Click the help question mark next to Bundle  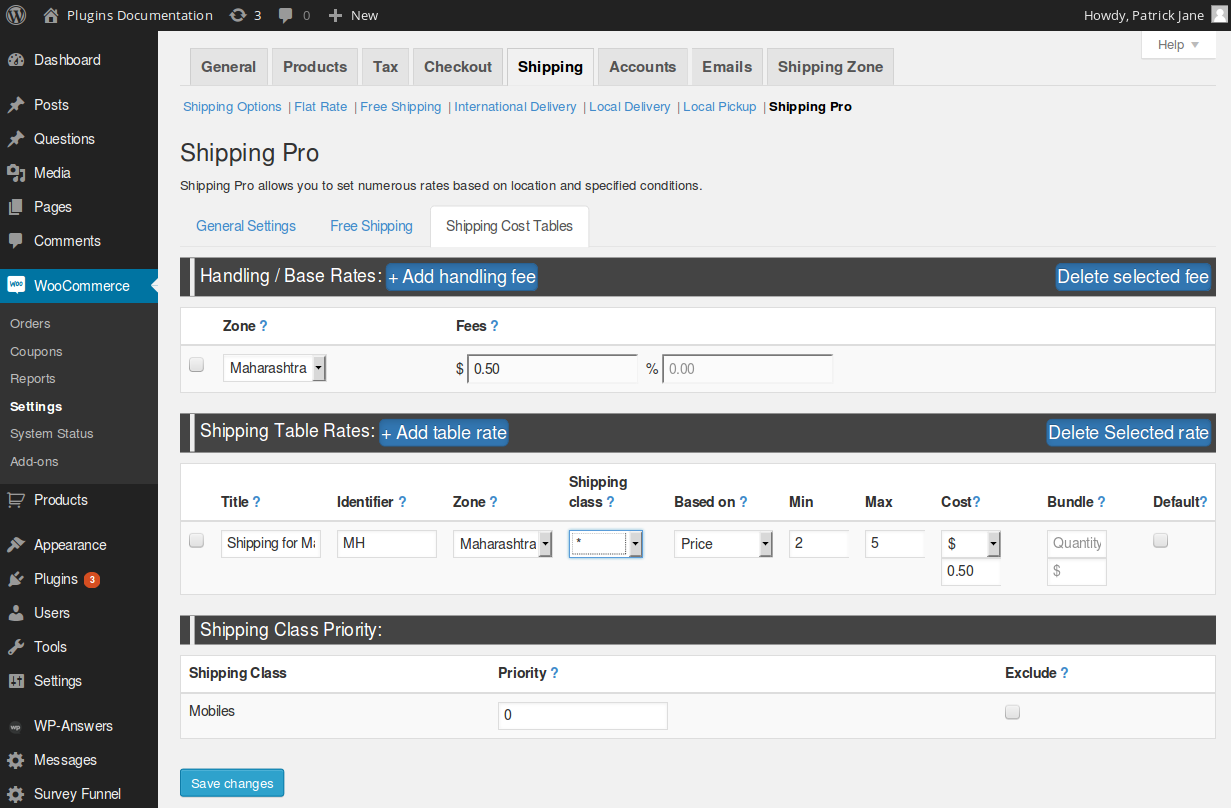[1101, 502]
